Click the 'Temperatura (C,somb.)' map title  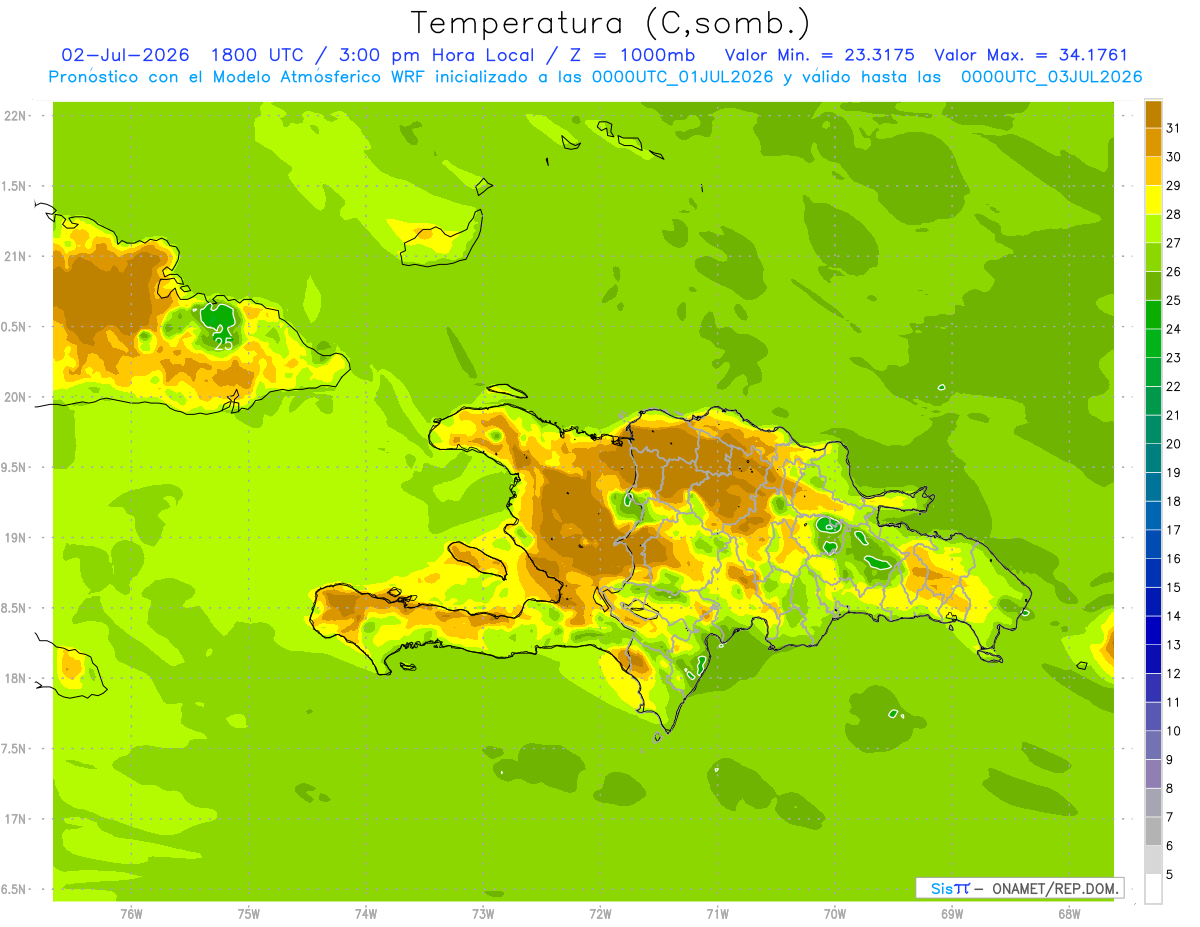[x=610, y=23]
